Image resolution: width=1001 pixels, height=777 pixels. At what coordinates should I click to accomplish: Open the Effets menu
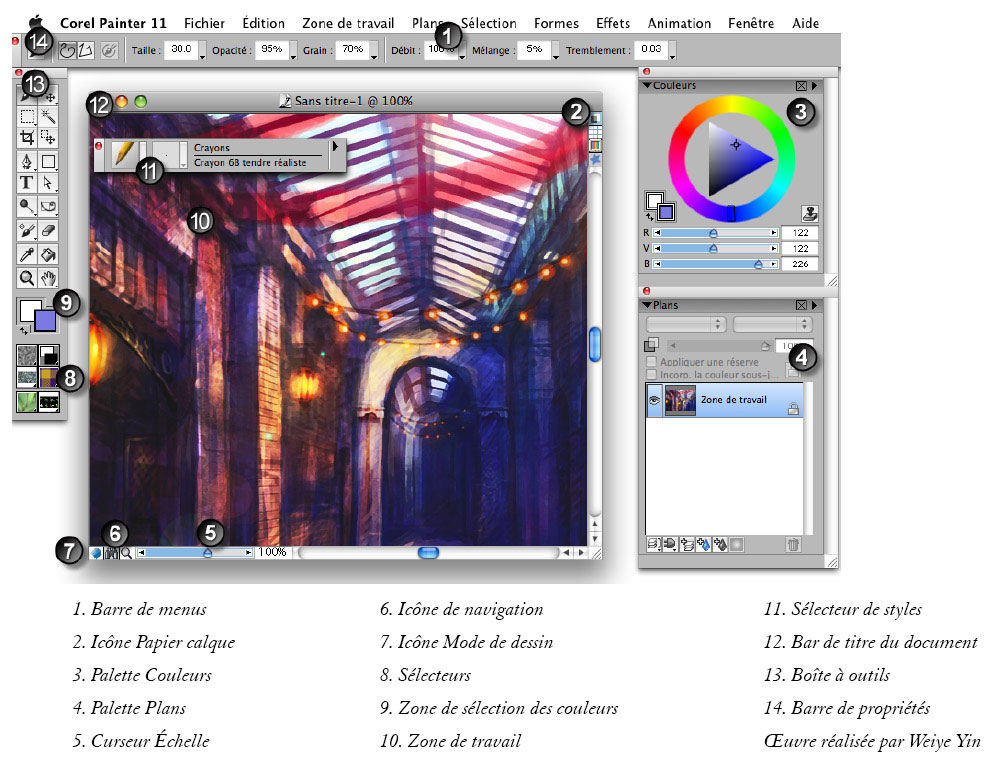pos(613,24)
